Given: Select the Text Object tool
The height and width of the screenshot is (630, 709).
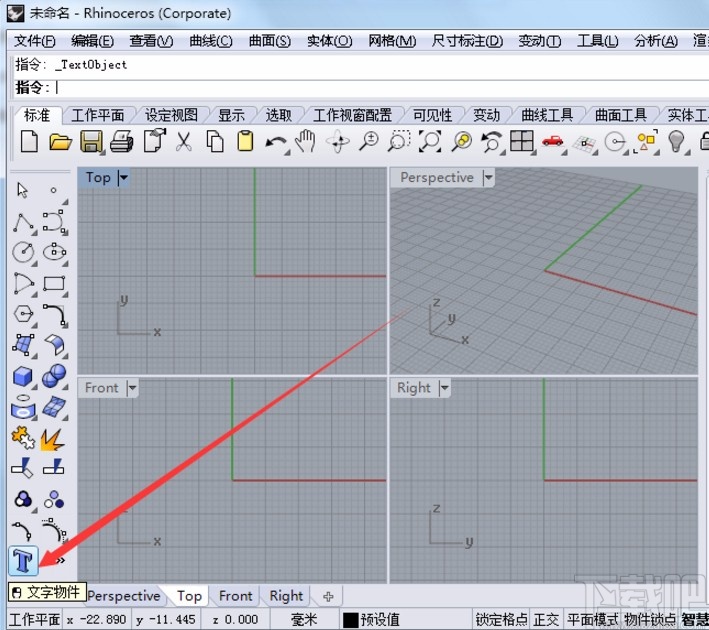Looking at the screenshot, I should 23,561.
